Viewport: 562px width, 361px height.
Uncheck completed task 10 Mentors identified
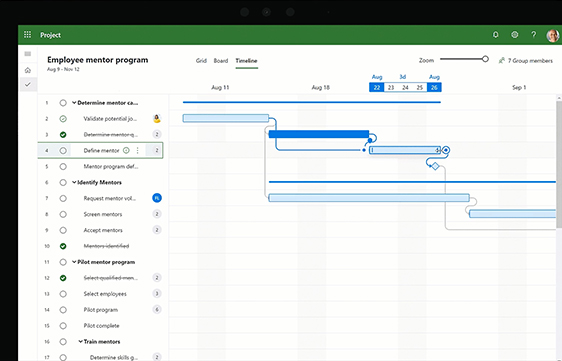[x=63, y=246]
